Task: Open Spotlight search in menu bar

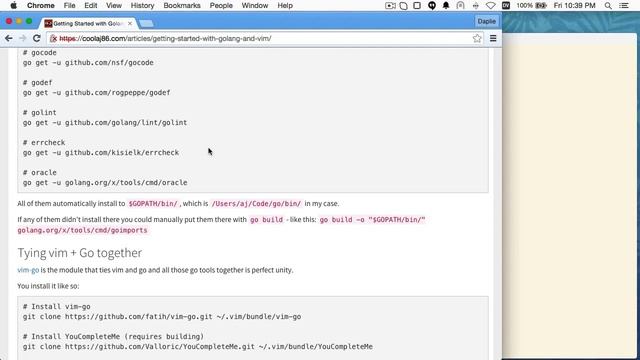Action: tap(608, 5)
